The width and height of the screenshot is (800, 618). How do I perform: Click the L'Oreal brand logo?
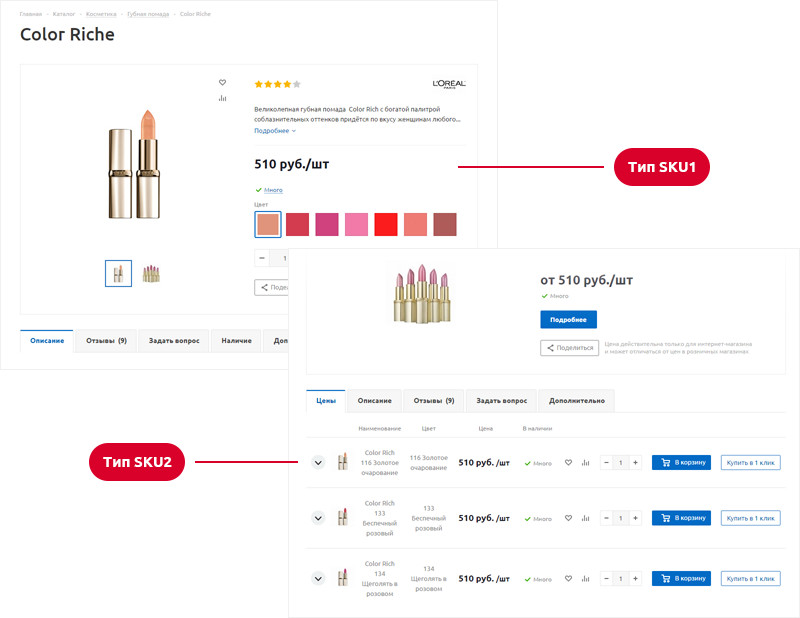coord(449,84)
